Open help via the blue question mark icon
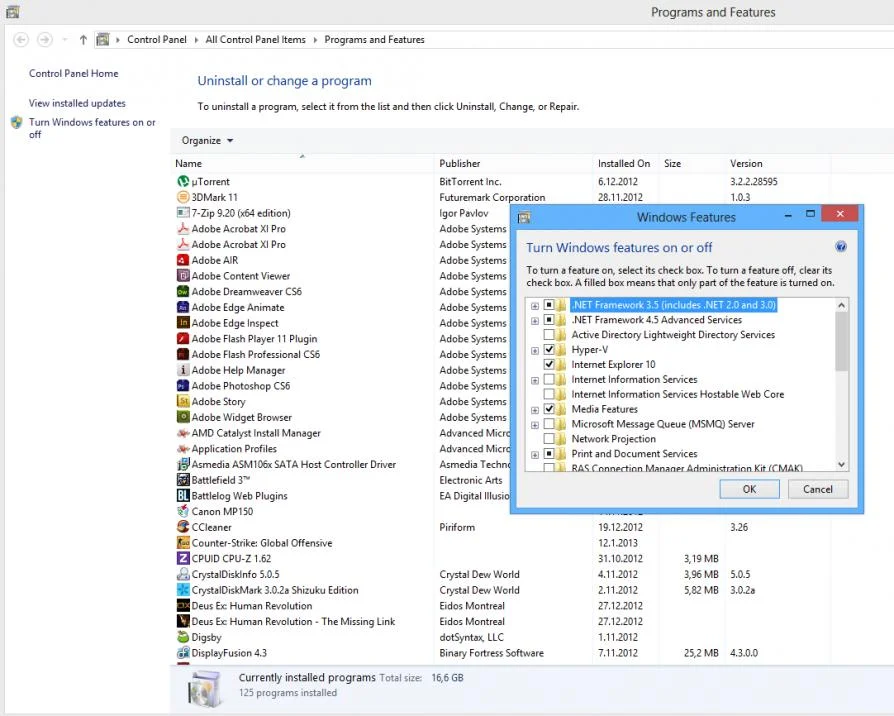 (841, 247)
